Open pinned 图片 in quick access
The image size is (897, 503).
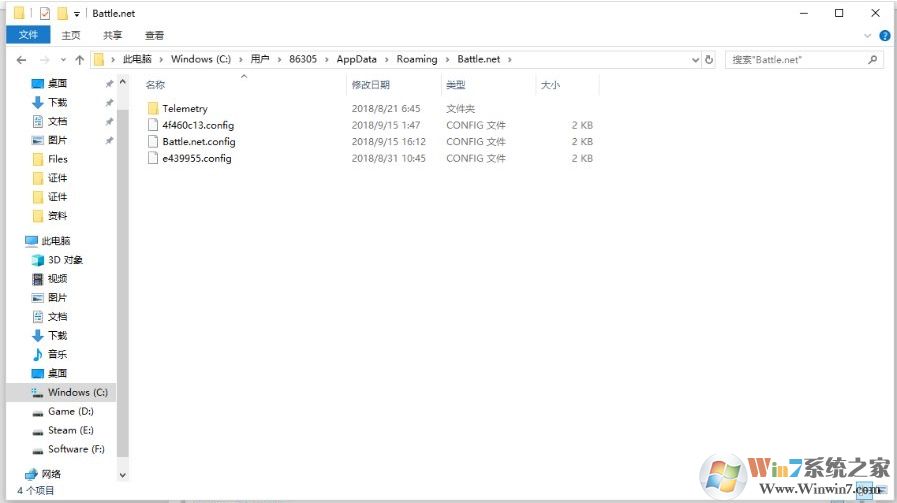coord(57,140)
